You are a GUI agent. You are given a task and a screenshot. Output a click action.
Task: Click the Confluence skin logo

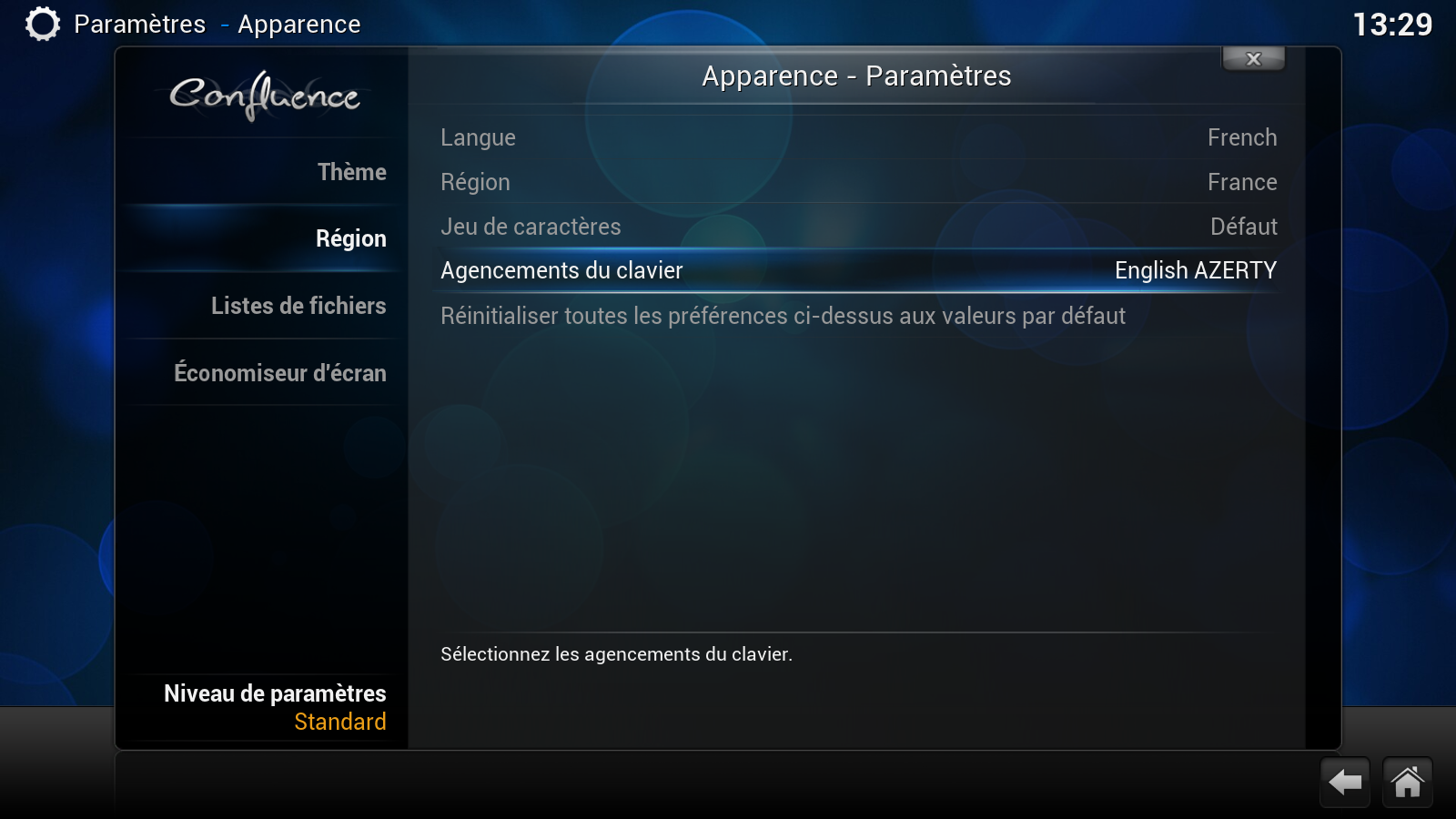coord(265,96)
